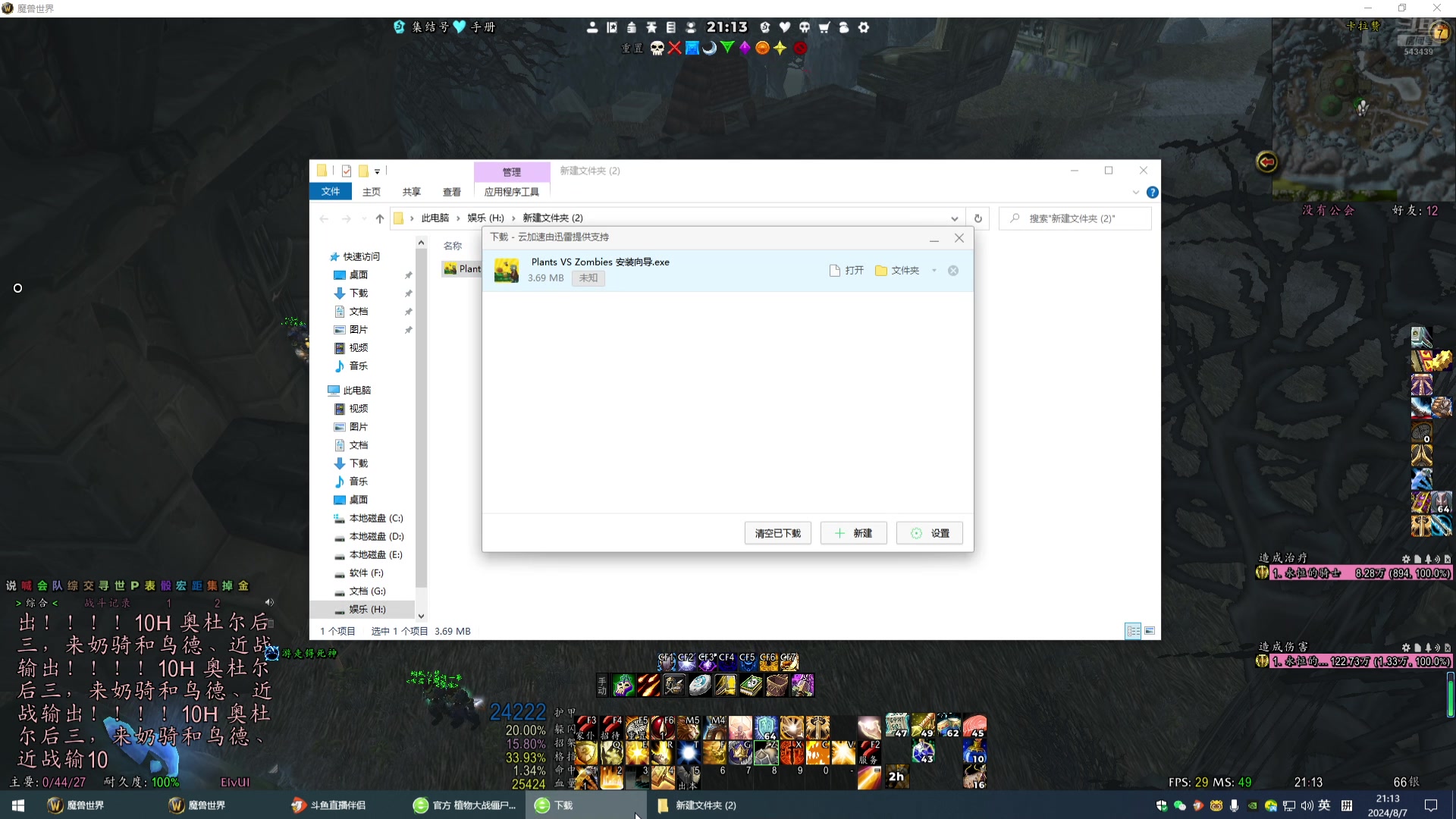The image size is (1456, 819).
Task: Click the Windows Start button
Action: pyautogui.click(x=18, y=805)
